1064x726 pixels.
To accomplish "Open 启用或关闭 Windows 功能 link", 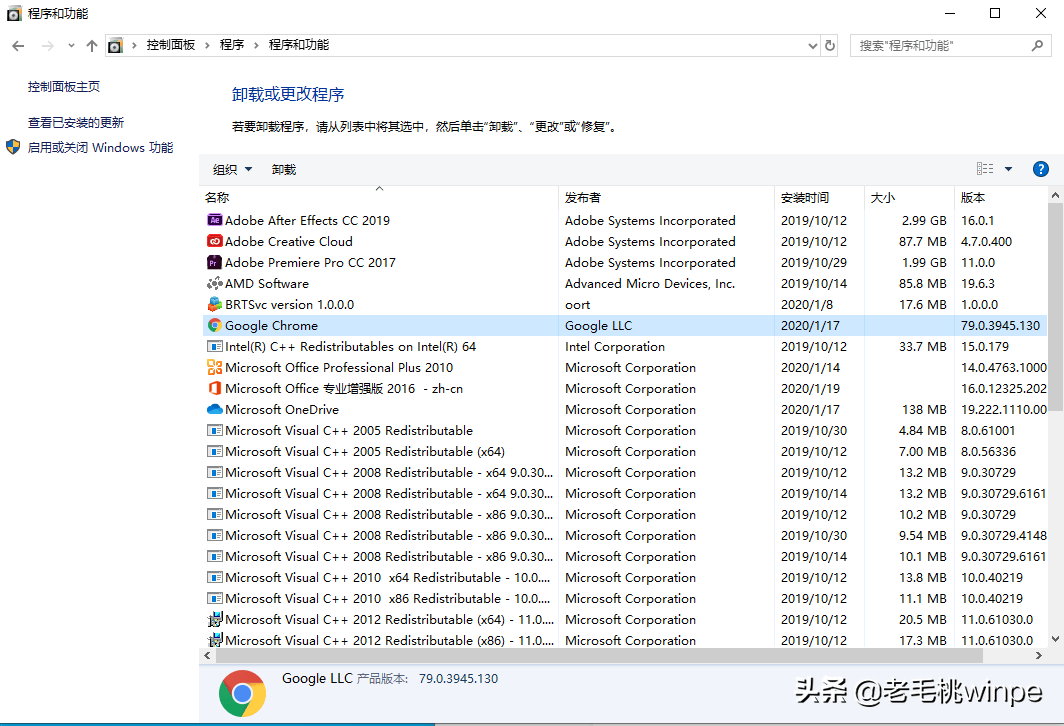I will tap(100, 147).
